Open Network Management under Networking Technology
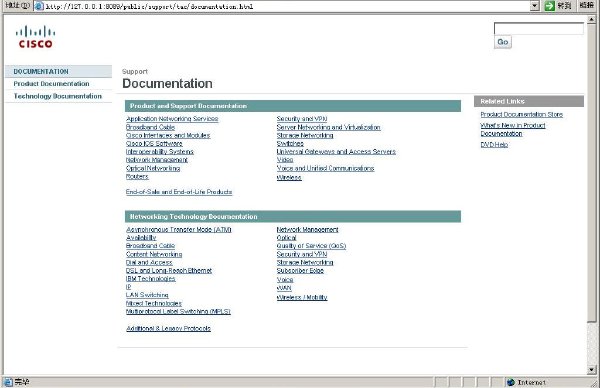 click(x=308, y=230)
